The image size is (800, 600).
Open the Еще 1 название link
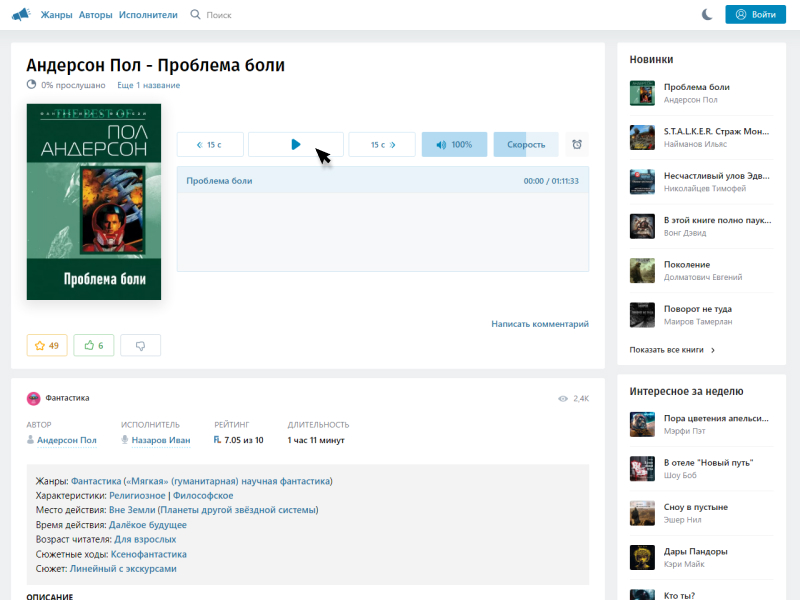[x=148, y=85]
